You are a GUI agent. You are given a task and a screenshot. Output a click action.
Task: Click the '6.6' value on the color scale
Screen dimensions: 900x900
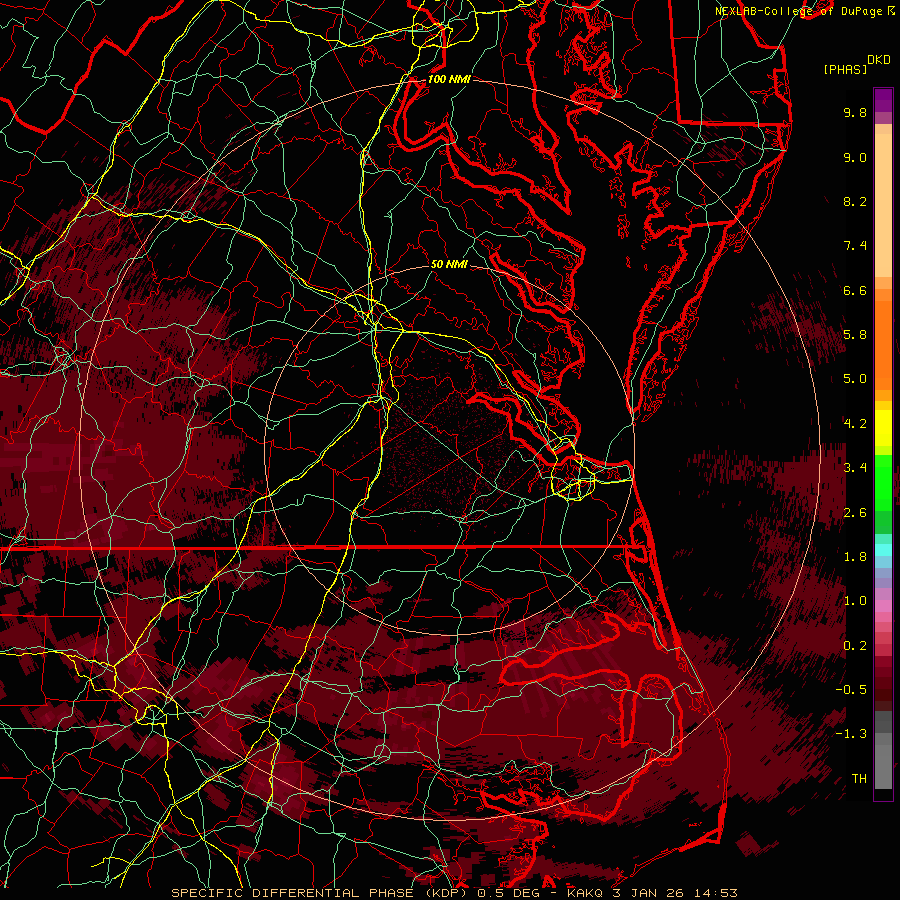pyautogui.click(x=855, y=290)
